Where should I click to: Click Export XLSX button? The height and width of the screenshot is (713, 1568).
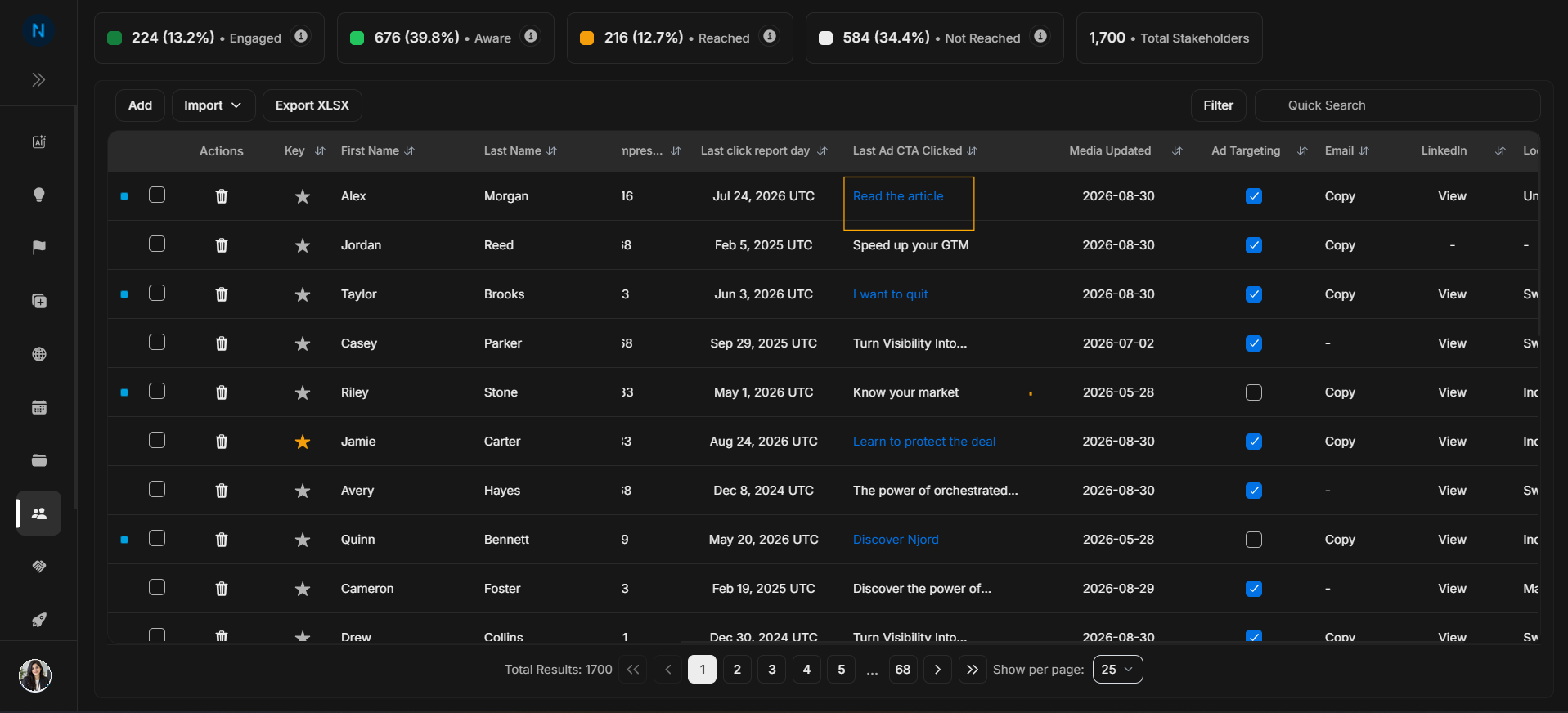[x=312, y=105]
